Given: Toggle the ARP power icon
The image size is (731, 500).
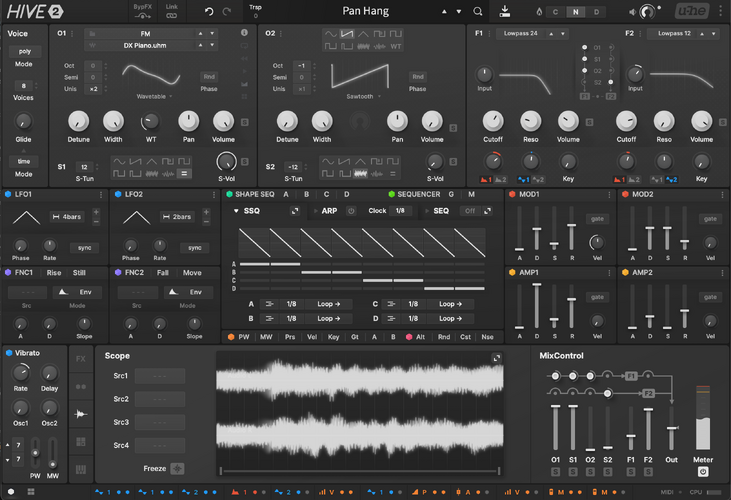Looking at the screenshot, I should click(x=351, y=211).
